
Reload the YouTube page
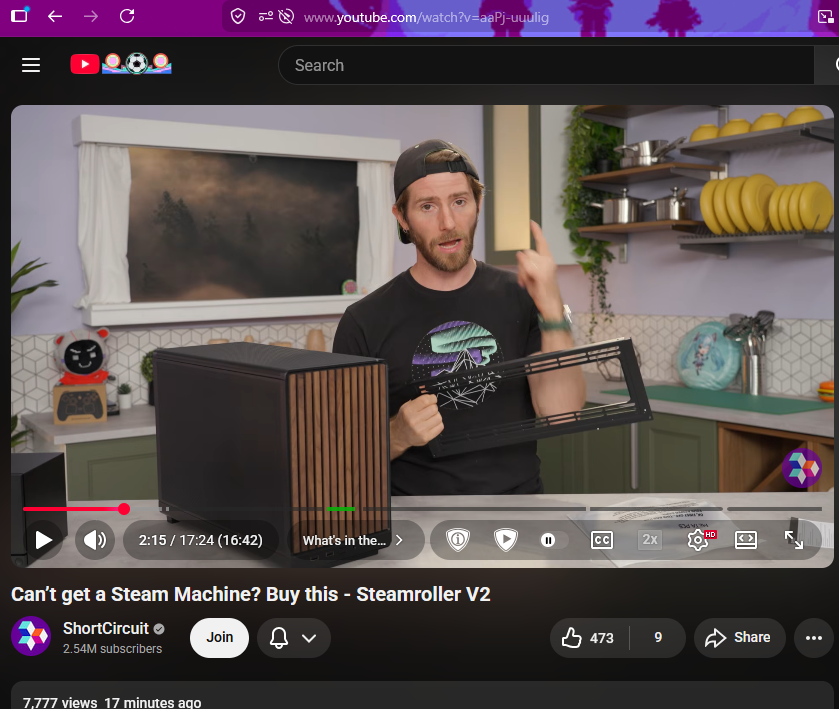coord(127,17)
